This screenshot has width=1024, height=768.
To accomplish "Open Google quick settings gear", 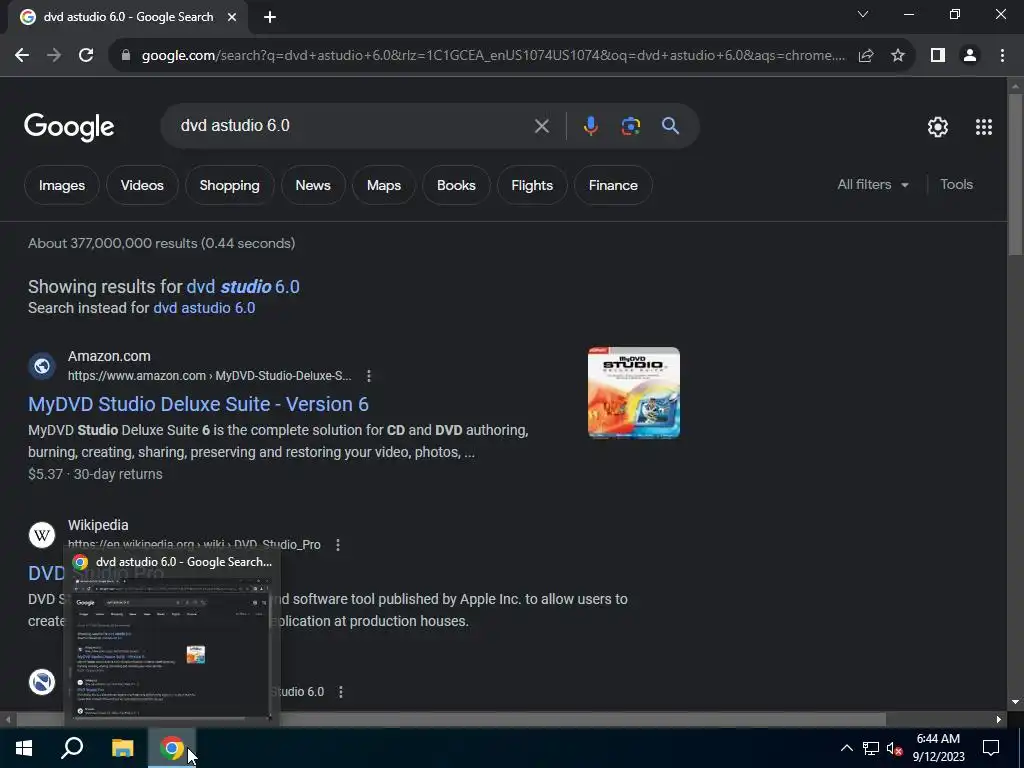I will tap(938, 127).
